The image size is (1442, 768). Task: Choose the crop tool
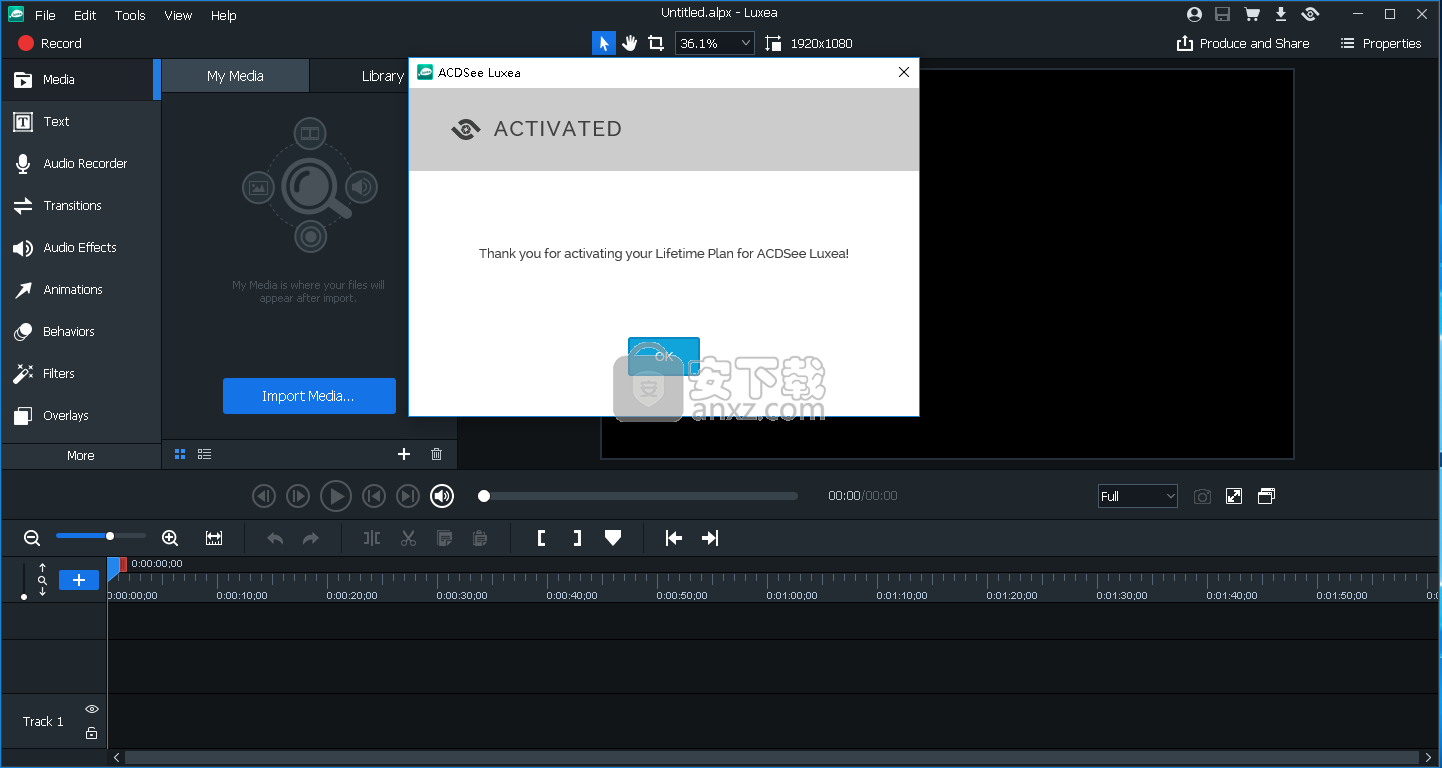point(656,43)
